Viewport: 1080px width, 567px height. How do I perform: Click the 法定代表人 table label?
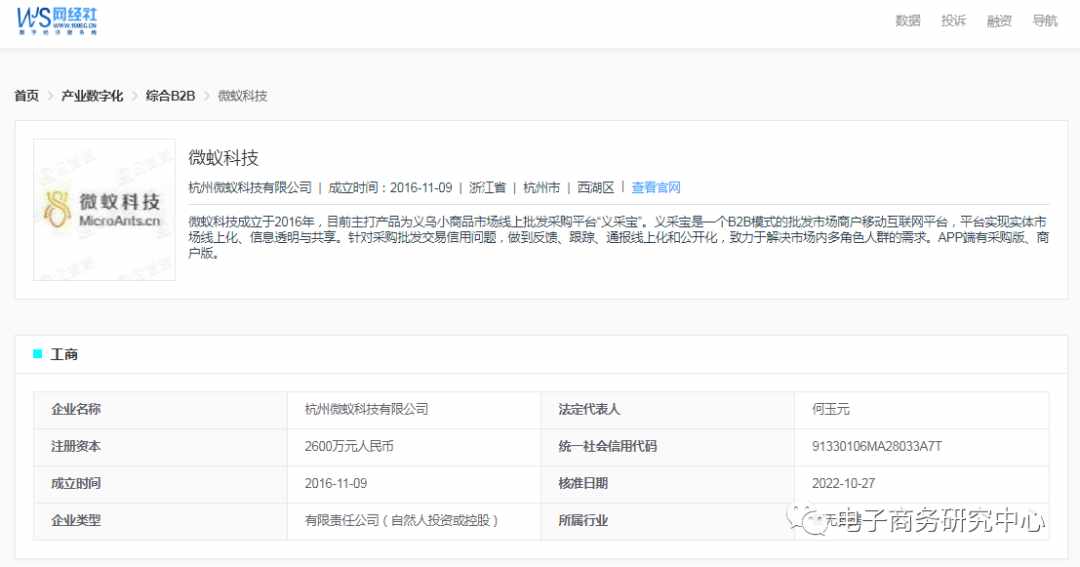(589, 409)
